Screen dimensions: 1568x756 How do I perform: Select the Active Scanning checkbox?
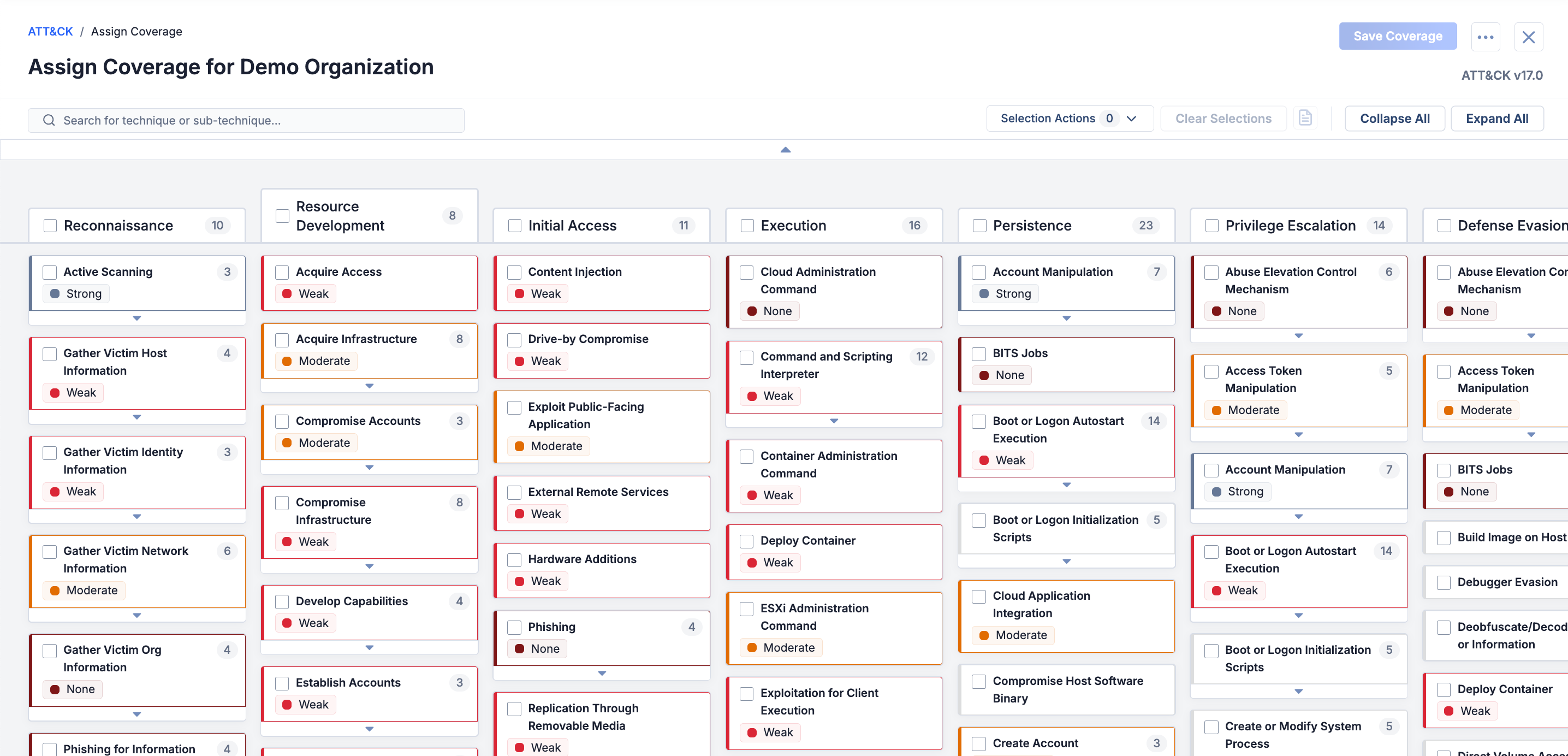[50, 271]
